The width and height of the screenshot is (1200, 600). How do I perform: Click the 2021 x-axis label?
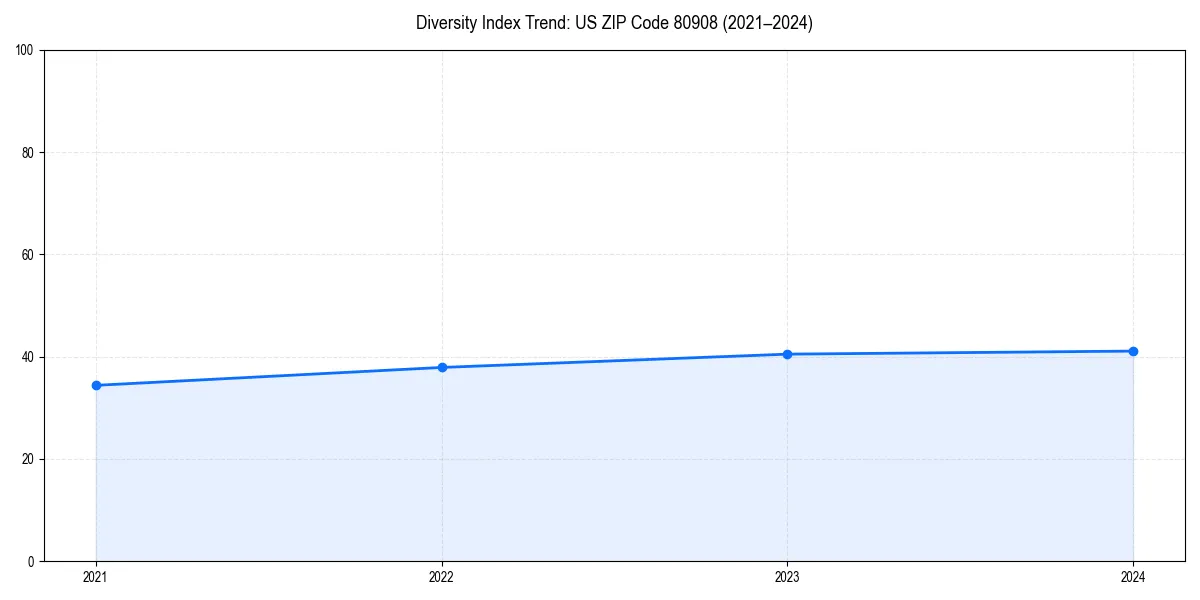click(x=96, y=577)
